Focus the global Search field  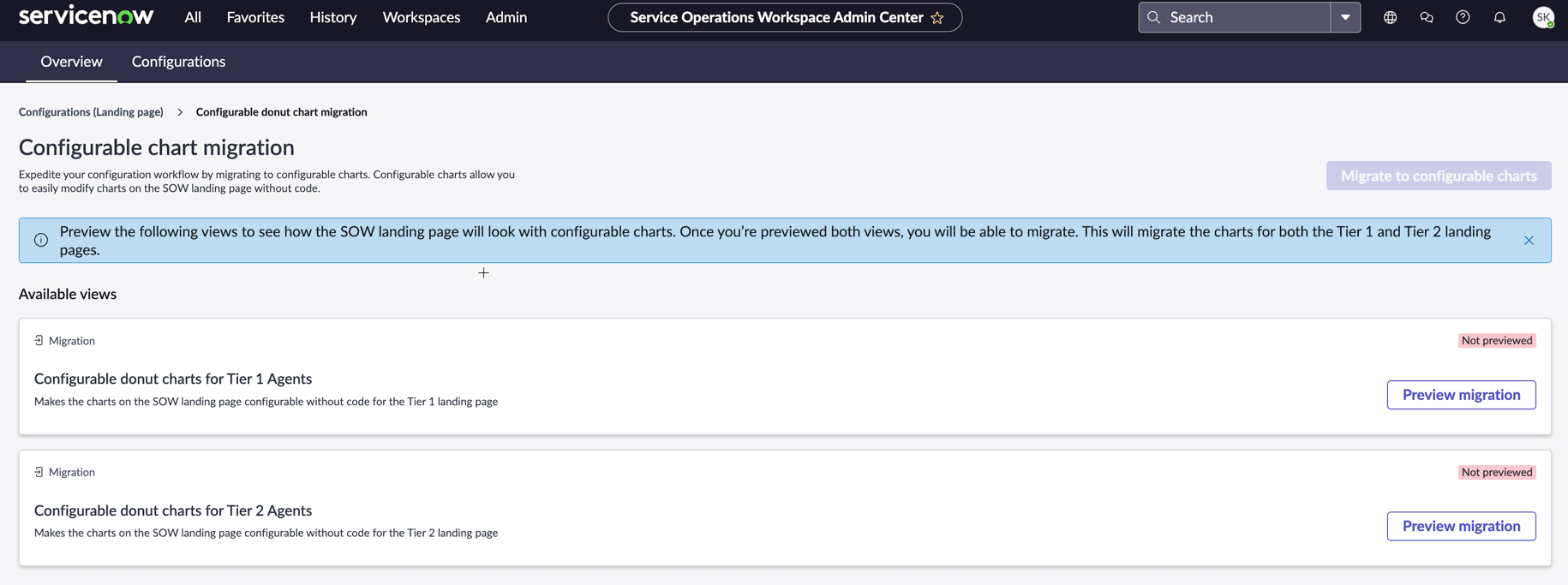(1234, 17)
